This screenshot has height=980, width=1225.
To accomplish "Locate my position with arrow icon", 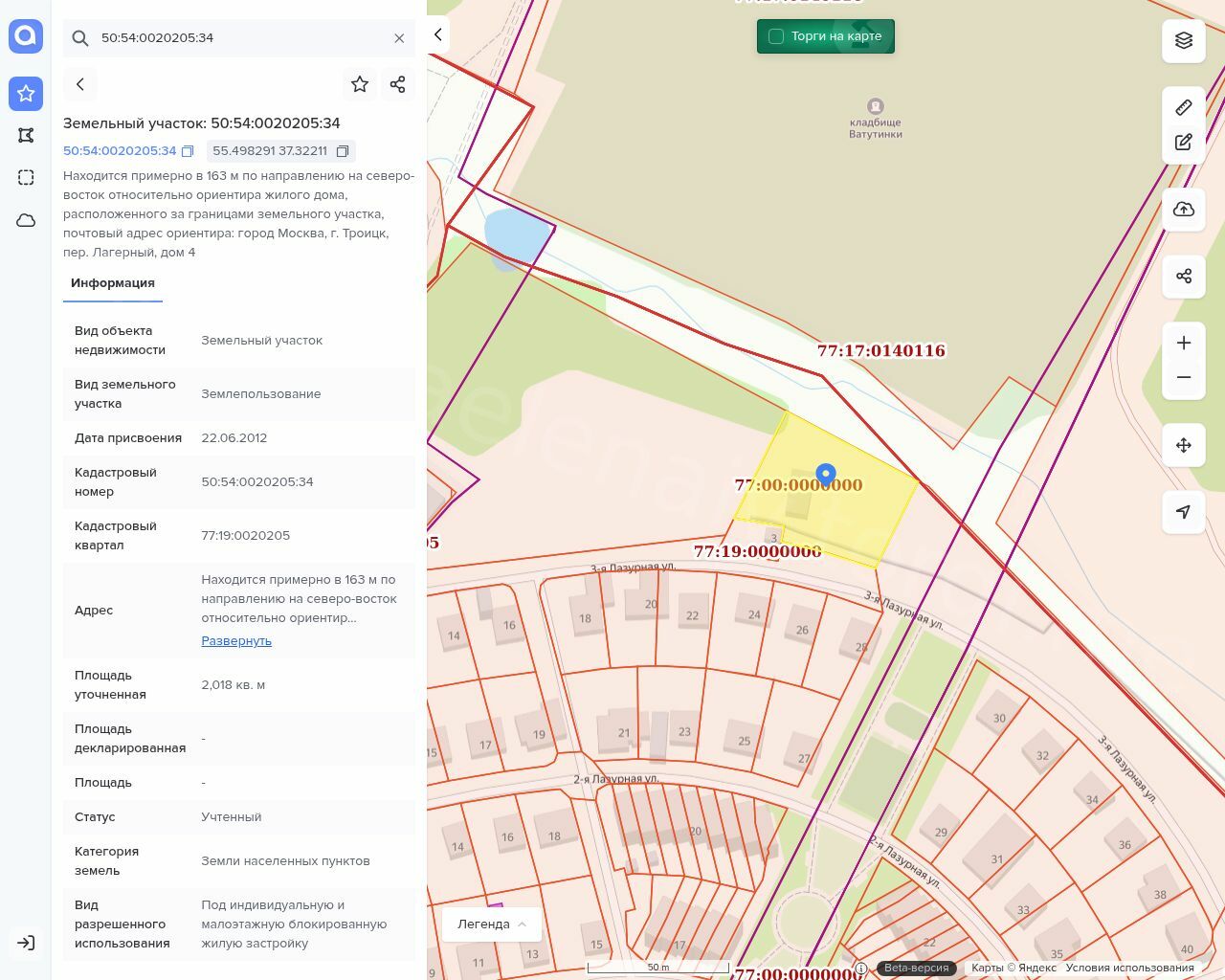I will point(1184,512).
